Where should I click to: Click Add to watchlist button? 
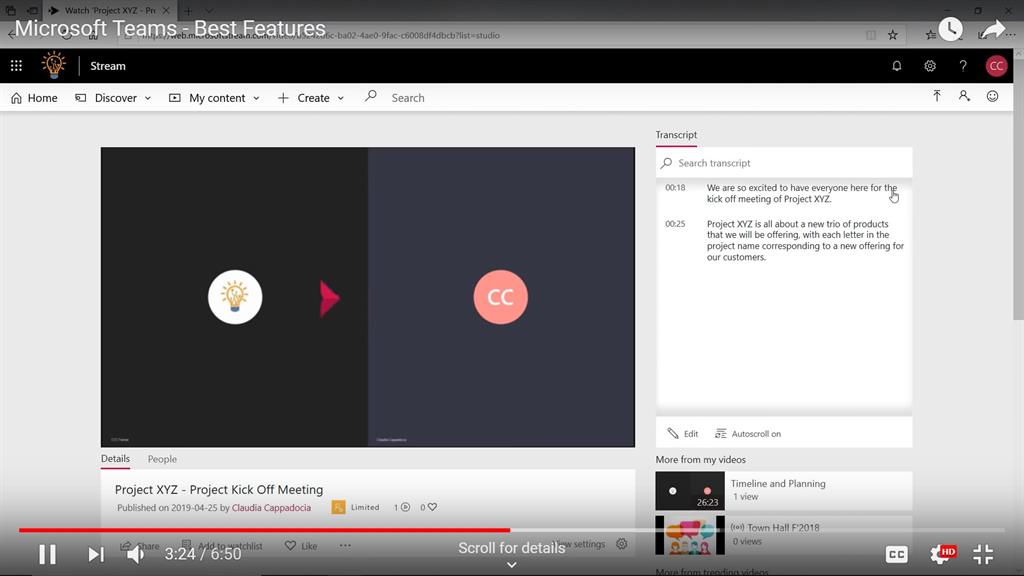click(x=222, y=545)
